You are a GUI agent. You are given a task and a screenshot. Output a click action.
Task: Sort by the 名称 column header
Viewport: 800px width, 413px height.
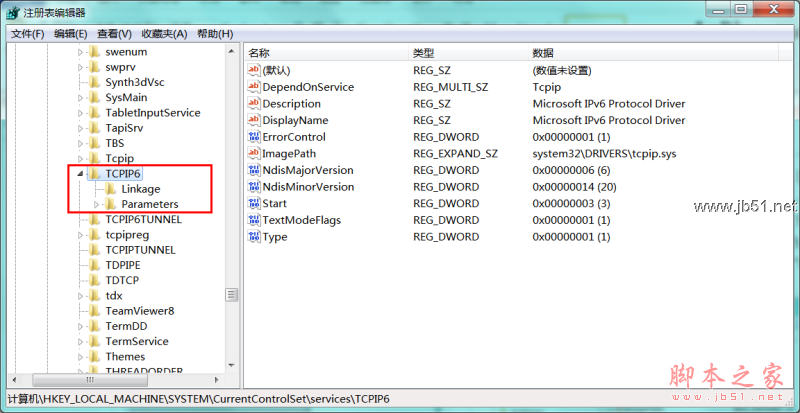(x=259, y=52)
